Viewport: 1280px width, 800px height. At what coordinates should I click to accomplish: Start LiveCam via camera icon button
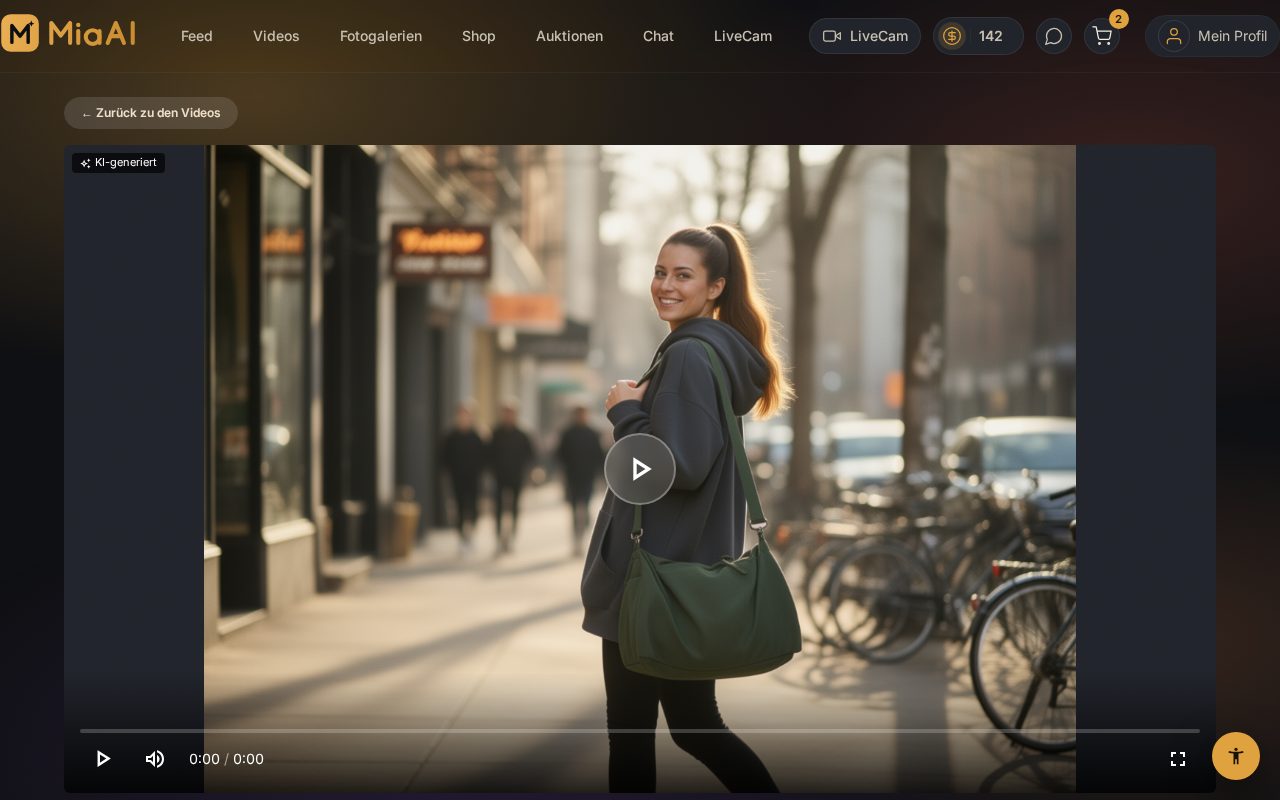click(x=865, y=36)
